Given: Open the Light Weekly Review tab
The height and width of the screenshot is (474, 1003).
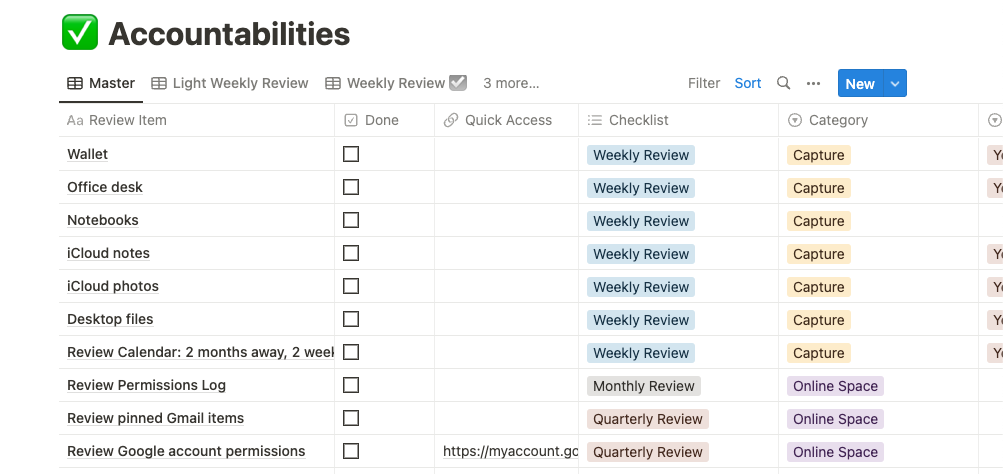Looking at the screenshot, I should [240, 83].
